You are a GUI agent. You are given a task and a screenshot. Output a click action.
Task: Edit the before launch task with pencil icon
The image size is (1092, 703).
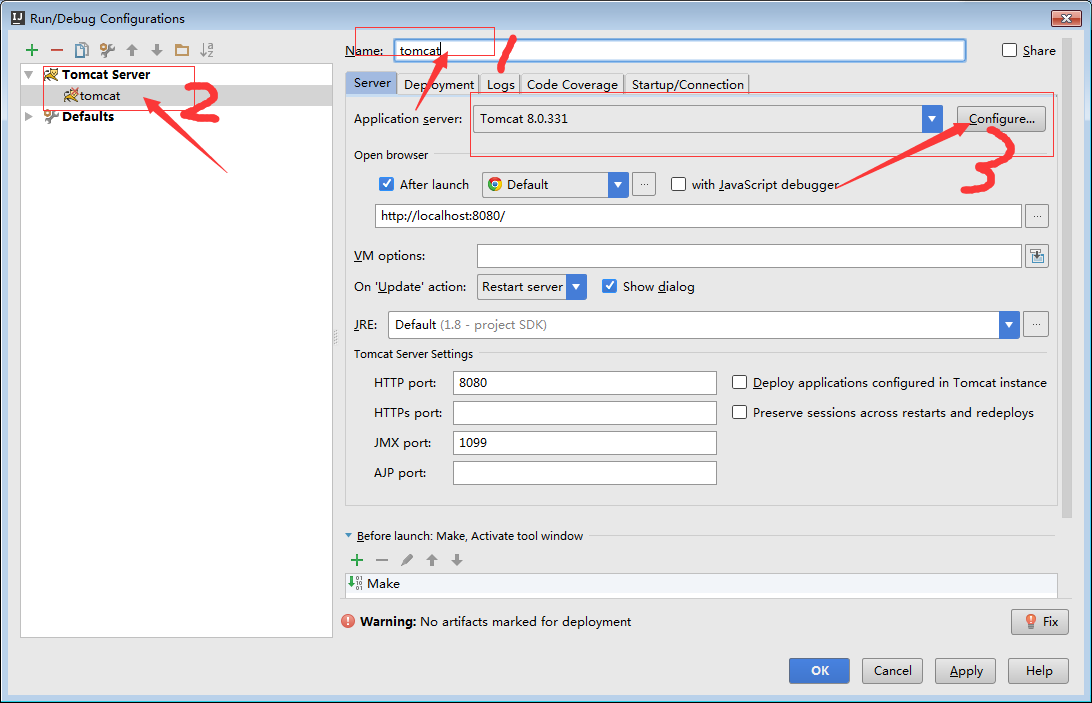(407, 560)
